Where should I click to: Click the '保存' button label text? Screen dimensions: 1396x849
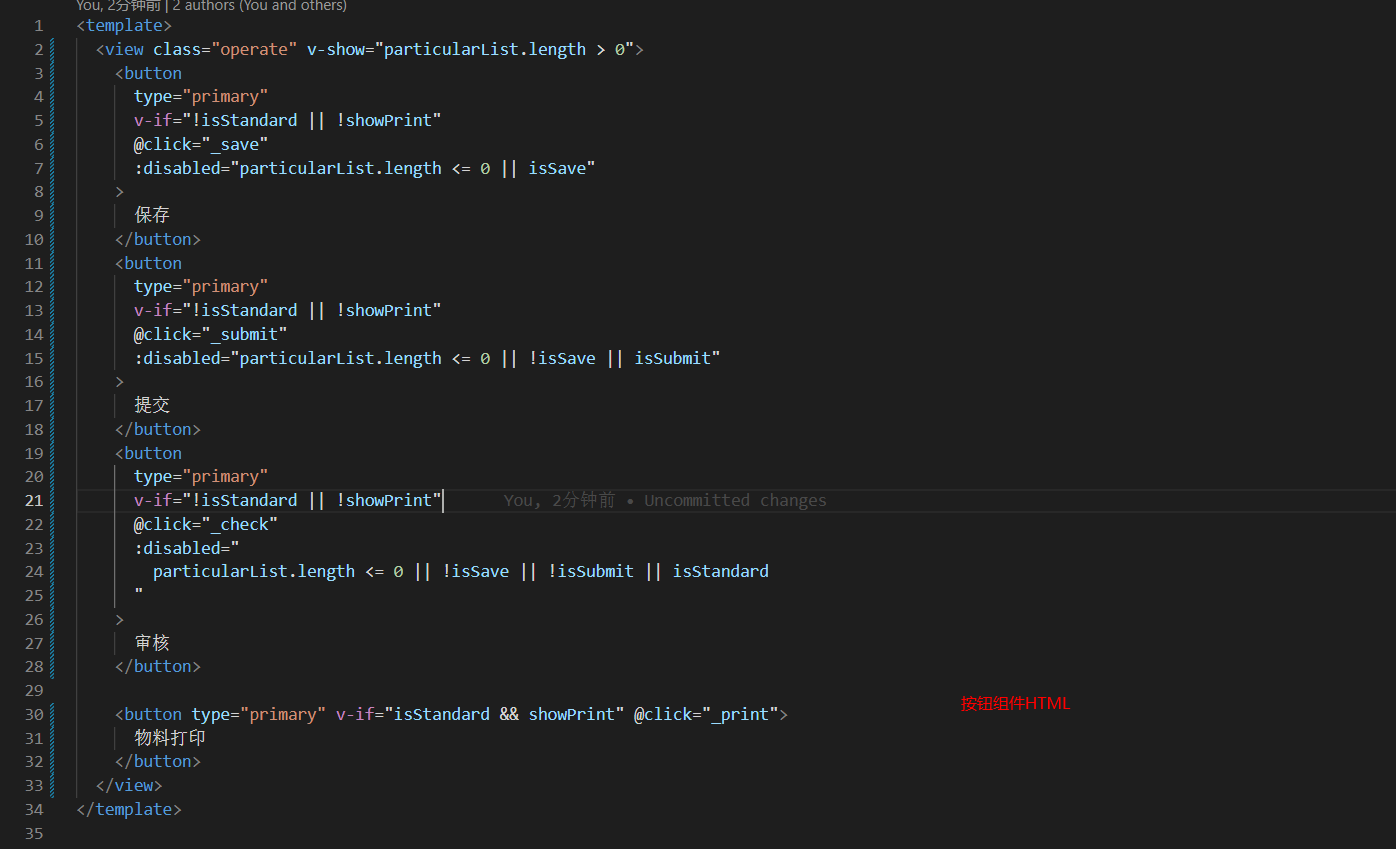(x=152, y=215)
